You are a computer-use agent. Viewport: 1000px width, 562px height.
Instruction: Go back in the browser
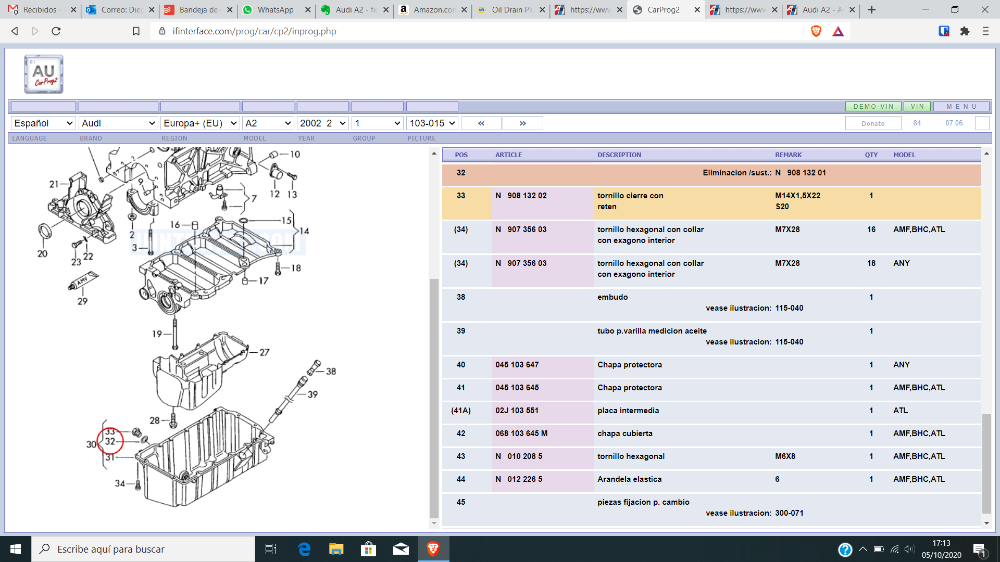tap(14, 31)
